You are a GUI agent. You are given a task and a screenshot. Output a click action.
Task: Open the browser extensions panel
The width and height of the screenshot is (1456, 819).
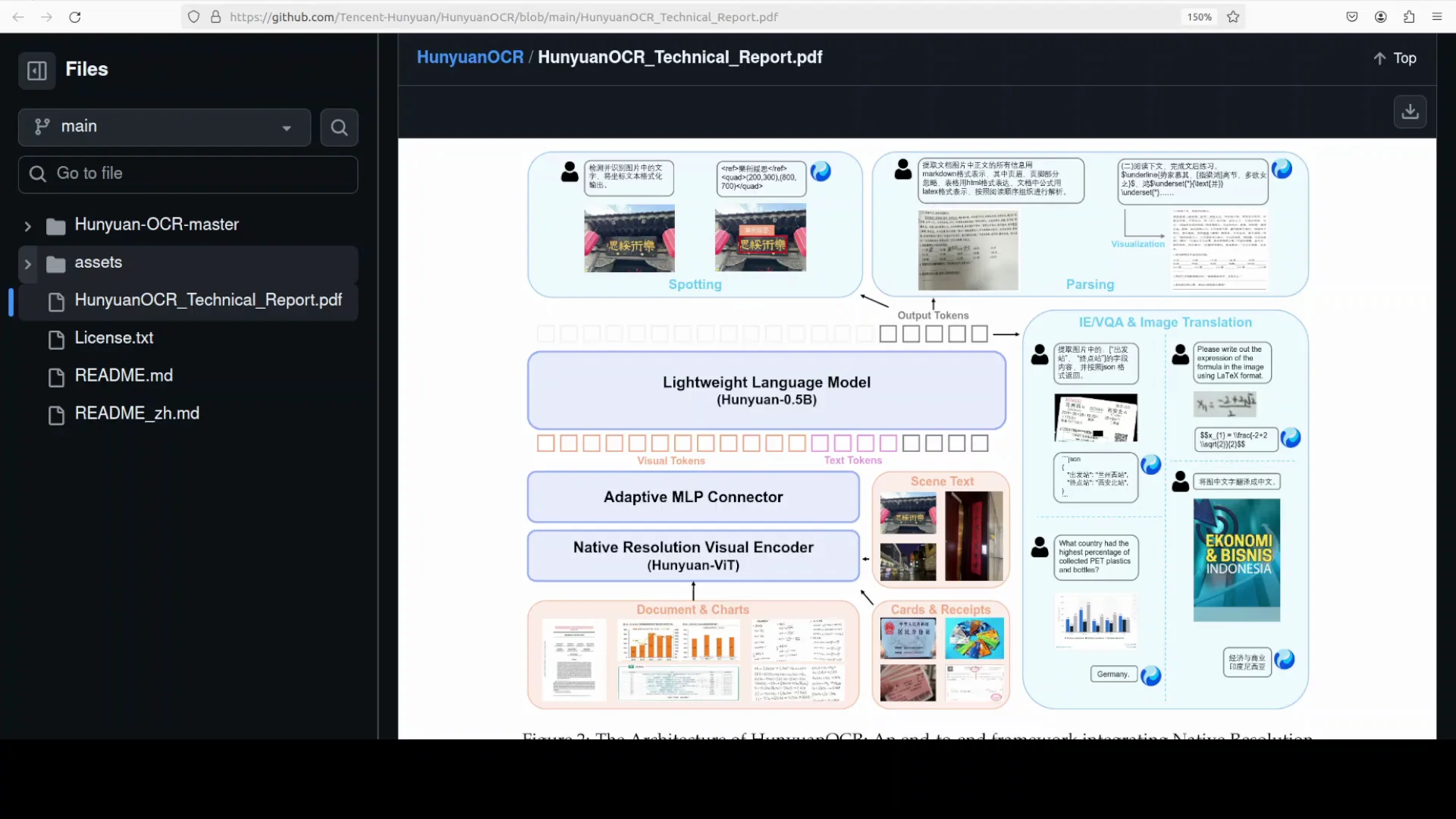coord(1409,17)
